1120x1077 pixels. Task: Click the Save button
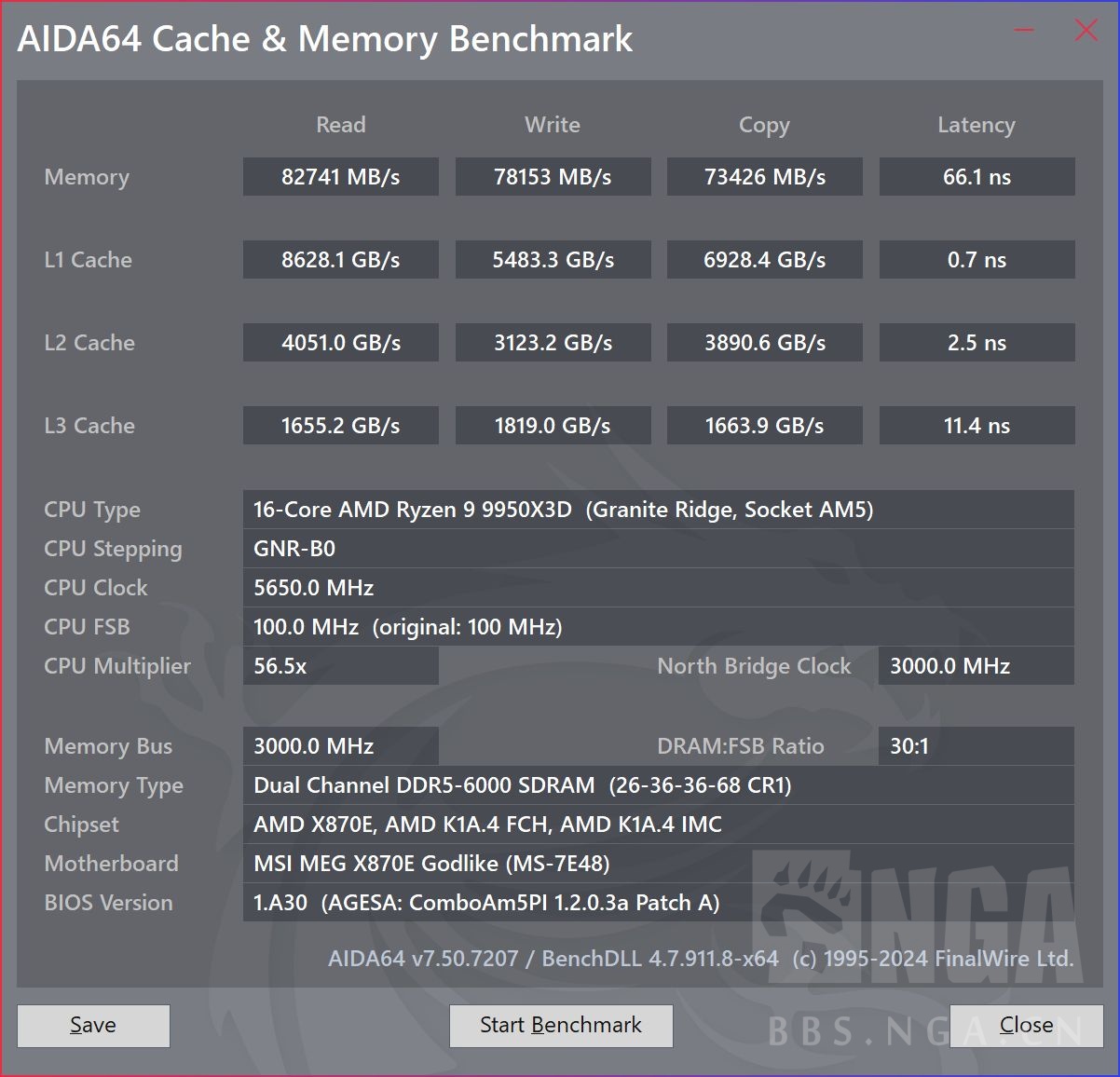pos(93,1025)
